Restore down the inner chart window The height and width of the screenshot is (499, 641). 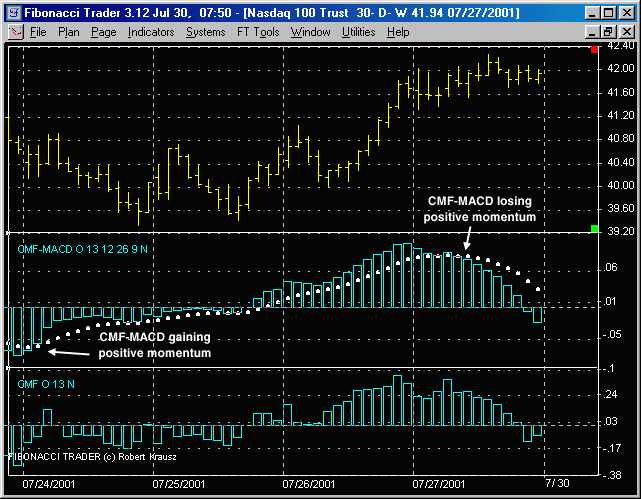tap(606, 32)
